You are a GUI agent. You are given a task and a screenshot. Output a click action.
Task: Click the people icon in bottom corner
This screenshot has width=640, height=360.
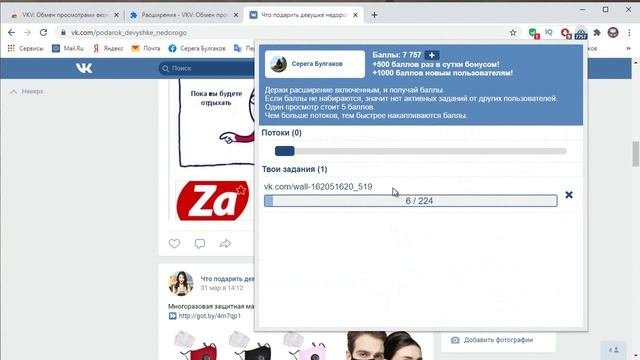(x=613, y=350)
